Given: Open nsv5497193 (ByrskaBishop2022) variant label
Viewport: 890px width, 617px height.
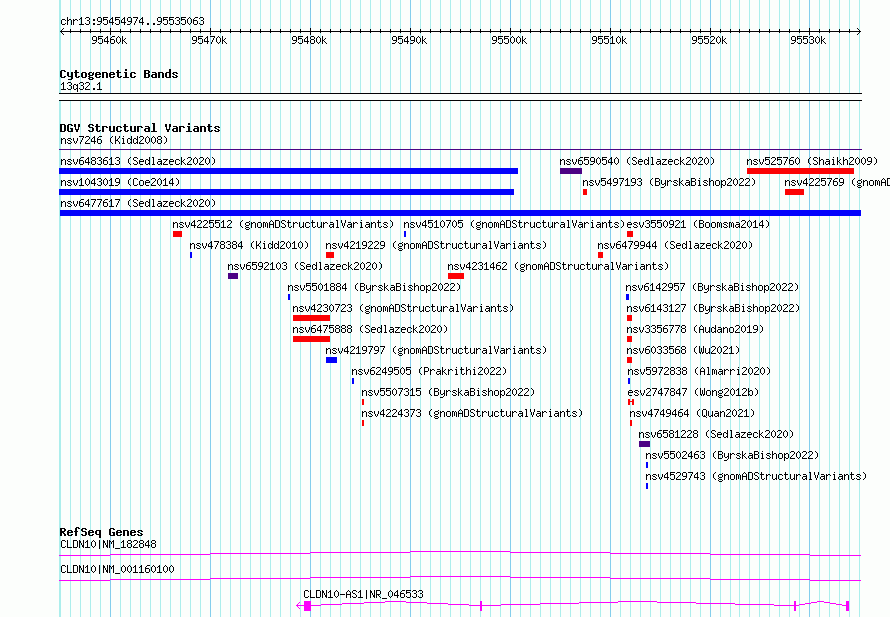Looking at the screenshot, I should (x=669, y=182).
